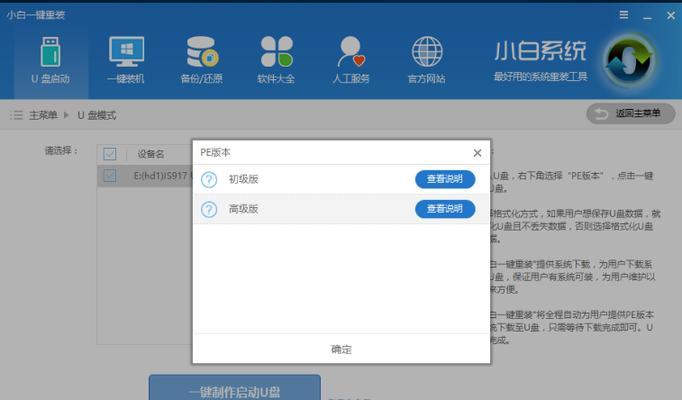682x400 pixels.
Task: Open the 官方网站 official website tab
Action: point(426,60)
